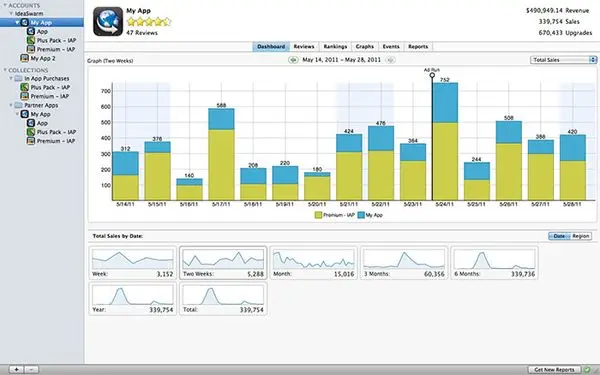This screenshot has width=600, height=375.
Task: Collapse the COLLECTIONS section triangle
Action: pos(5,70)
